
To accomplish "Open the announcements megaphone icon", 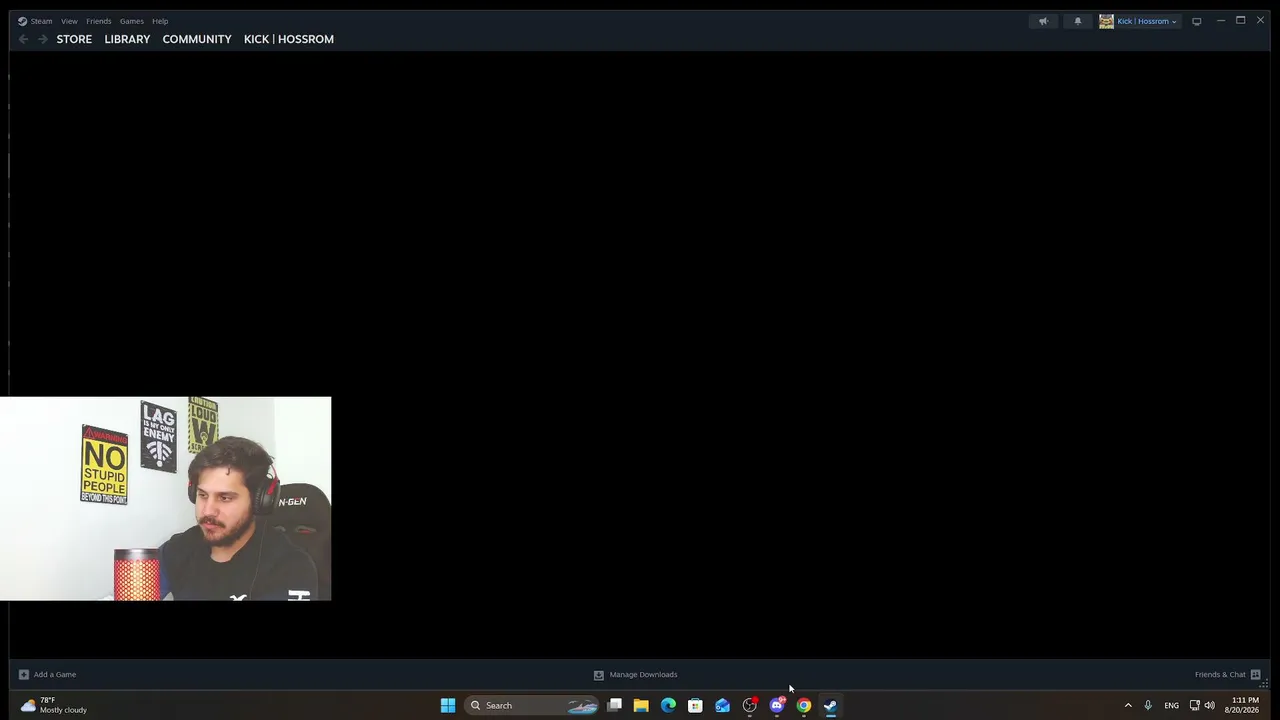I will click(1043, 21).
